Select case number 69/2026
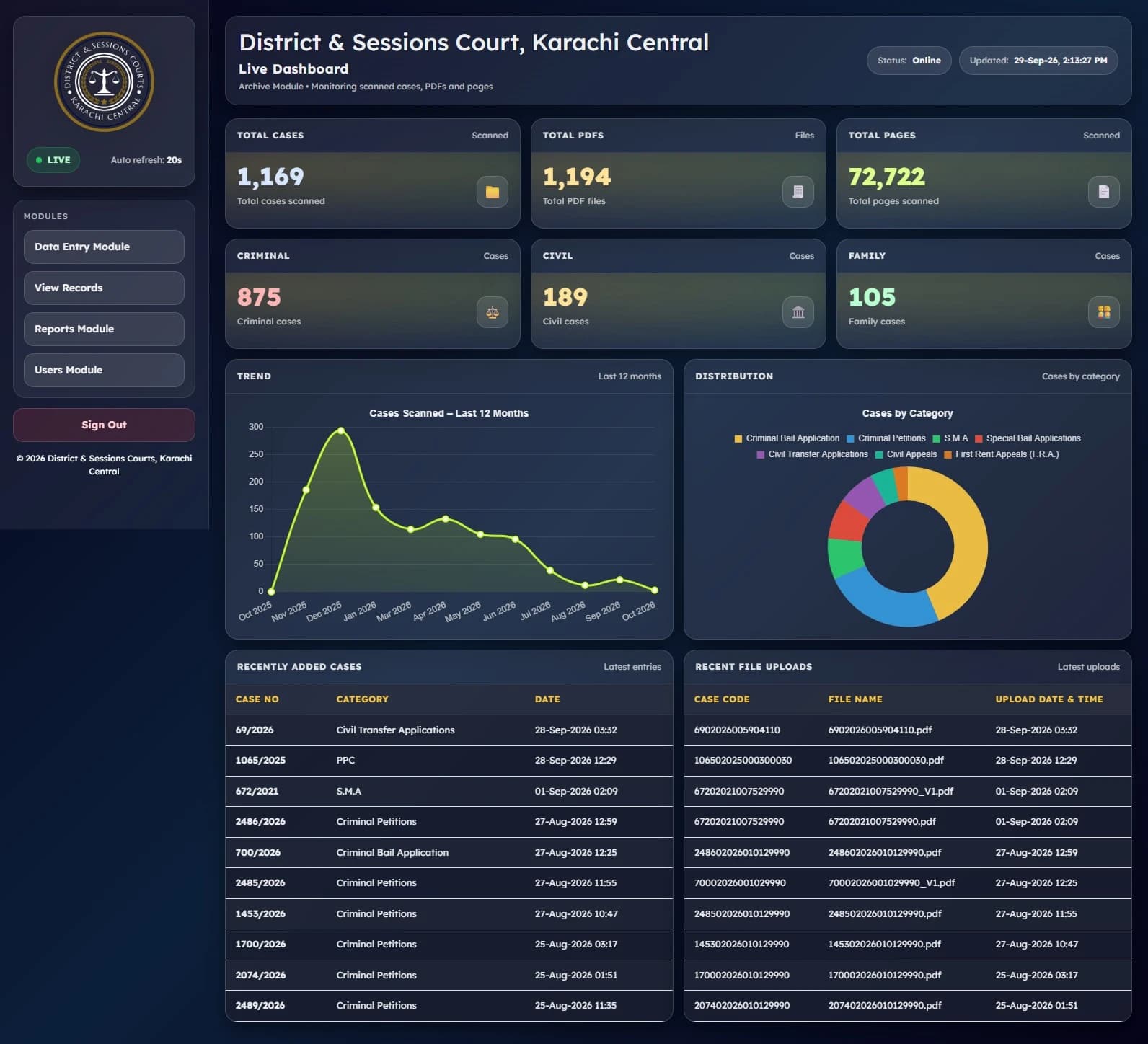 [x=255, y=730]
